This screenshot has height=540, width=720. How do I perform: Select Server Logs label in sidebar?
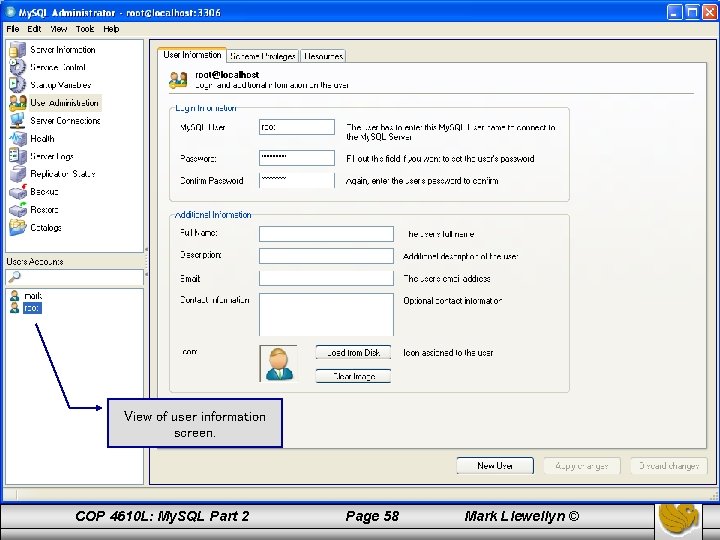point(52,157)
